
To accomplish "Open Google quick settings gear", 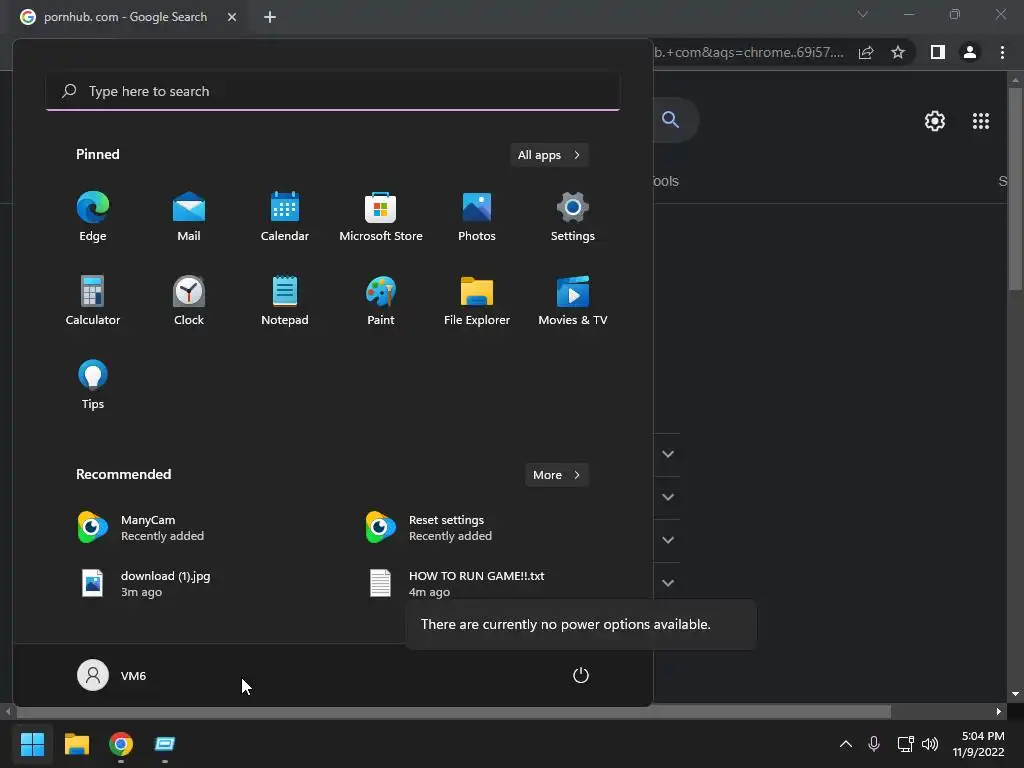I will [935, 121].
